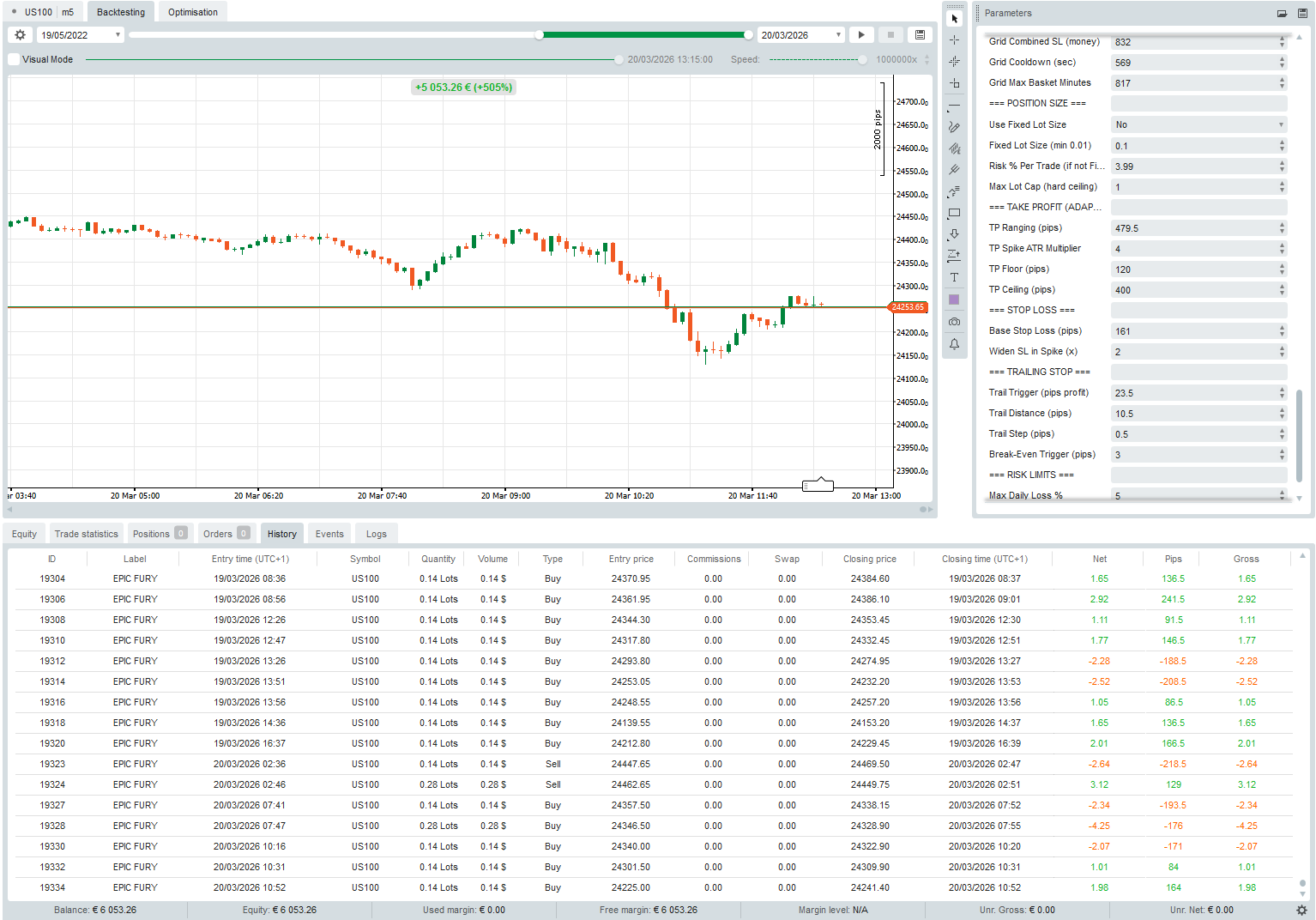This screenshot has height=920, width=1316.
Task: Click the Net column header
Action: (1099, 559)
